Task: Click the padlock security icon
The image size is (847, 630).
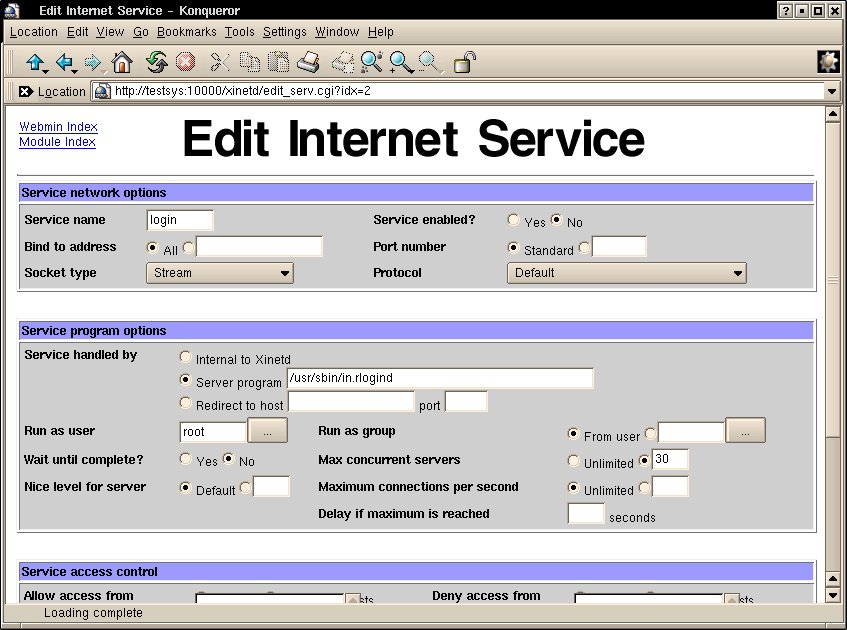Action: click(x=464, y=63)
